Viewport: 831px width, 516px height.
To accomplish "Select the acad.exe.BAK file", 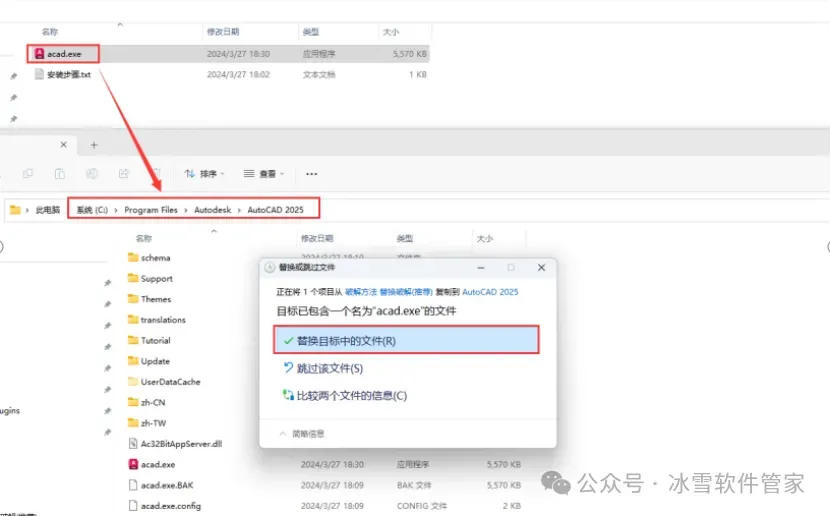I will [161, 485].
